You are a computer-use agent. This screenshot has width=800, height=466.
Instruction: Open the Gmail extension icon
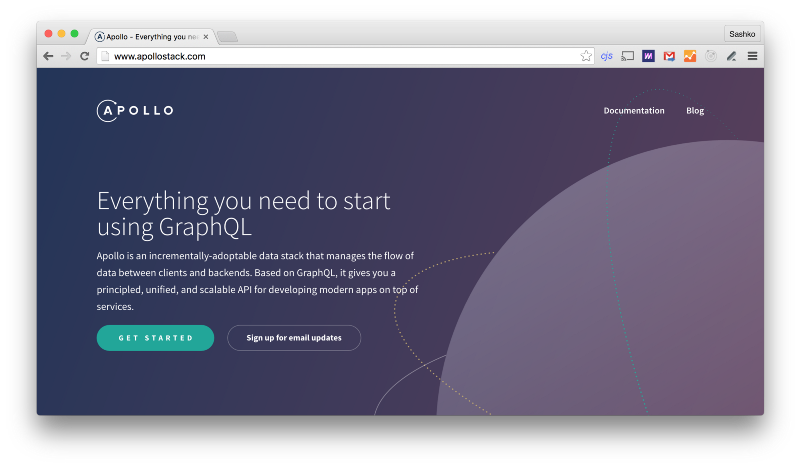pos(669,56)
